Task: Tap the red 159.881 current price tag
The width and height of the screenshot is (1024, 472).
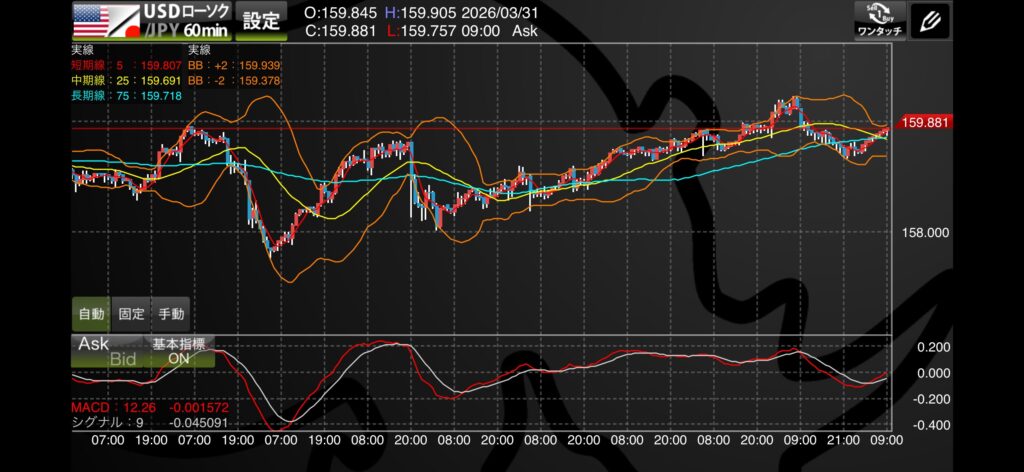Action: 924,123
